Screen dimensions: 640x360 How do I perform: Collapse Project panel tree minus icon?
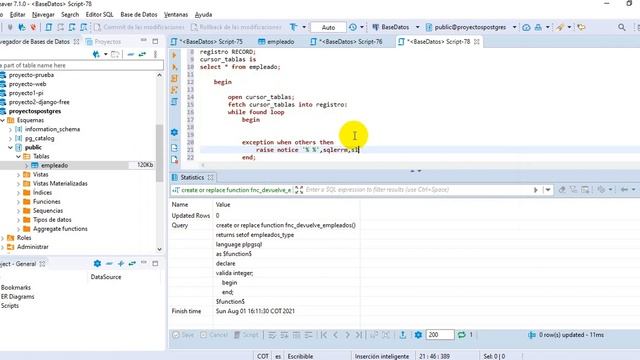[109, 264]
